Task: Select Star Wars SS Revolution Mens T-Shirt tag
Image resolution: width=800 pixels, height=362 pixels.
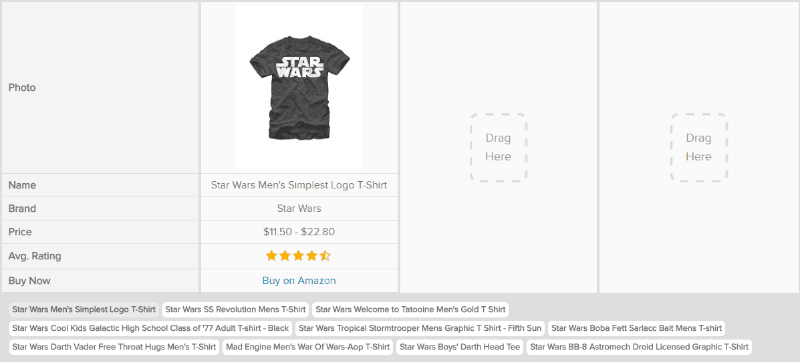Action: coord(235,309)
